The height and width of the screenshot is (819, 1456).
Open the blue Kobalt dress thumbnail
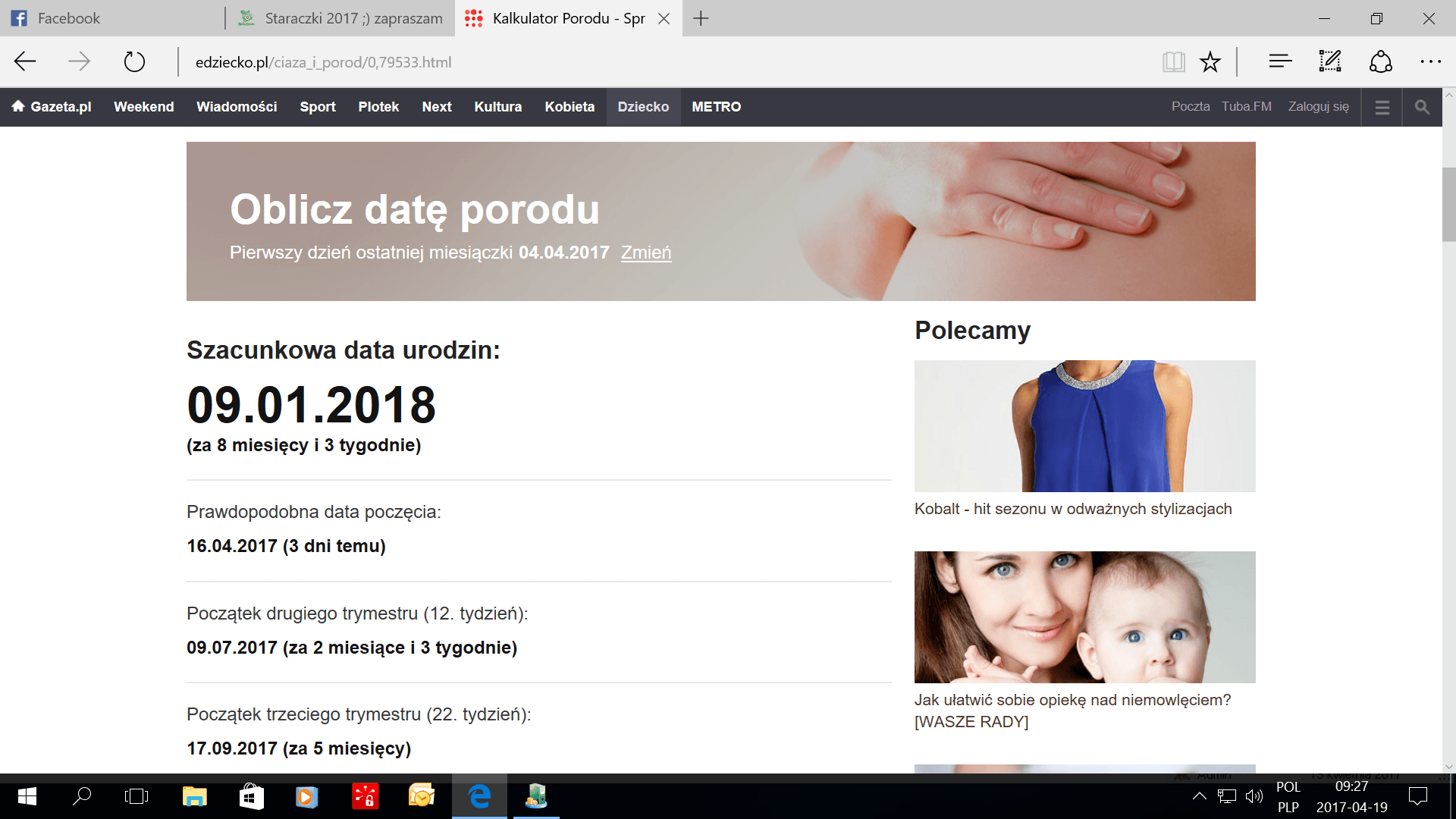point(1084,425)
